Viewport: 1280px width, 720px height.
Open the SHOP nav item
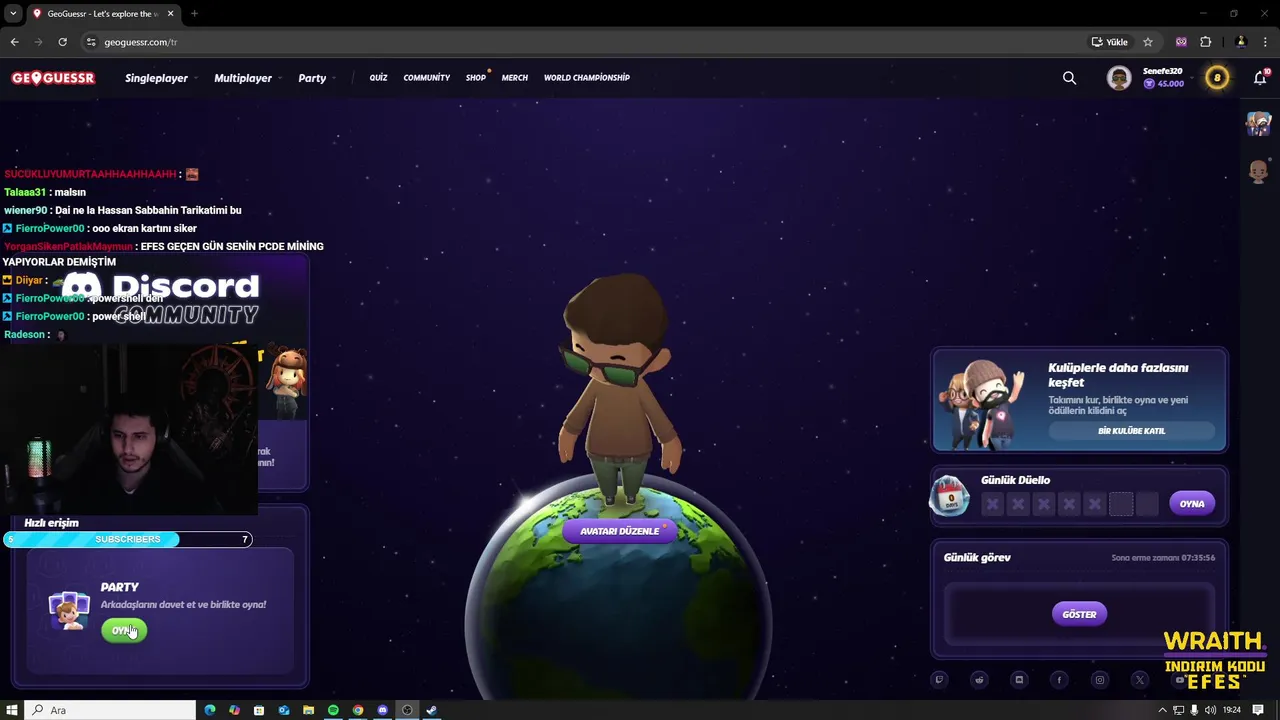click(x=476, y=78)
